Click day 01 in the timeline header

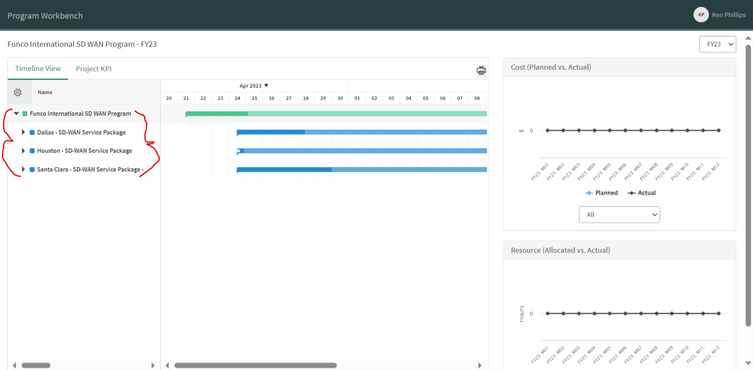coord(357,98)
